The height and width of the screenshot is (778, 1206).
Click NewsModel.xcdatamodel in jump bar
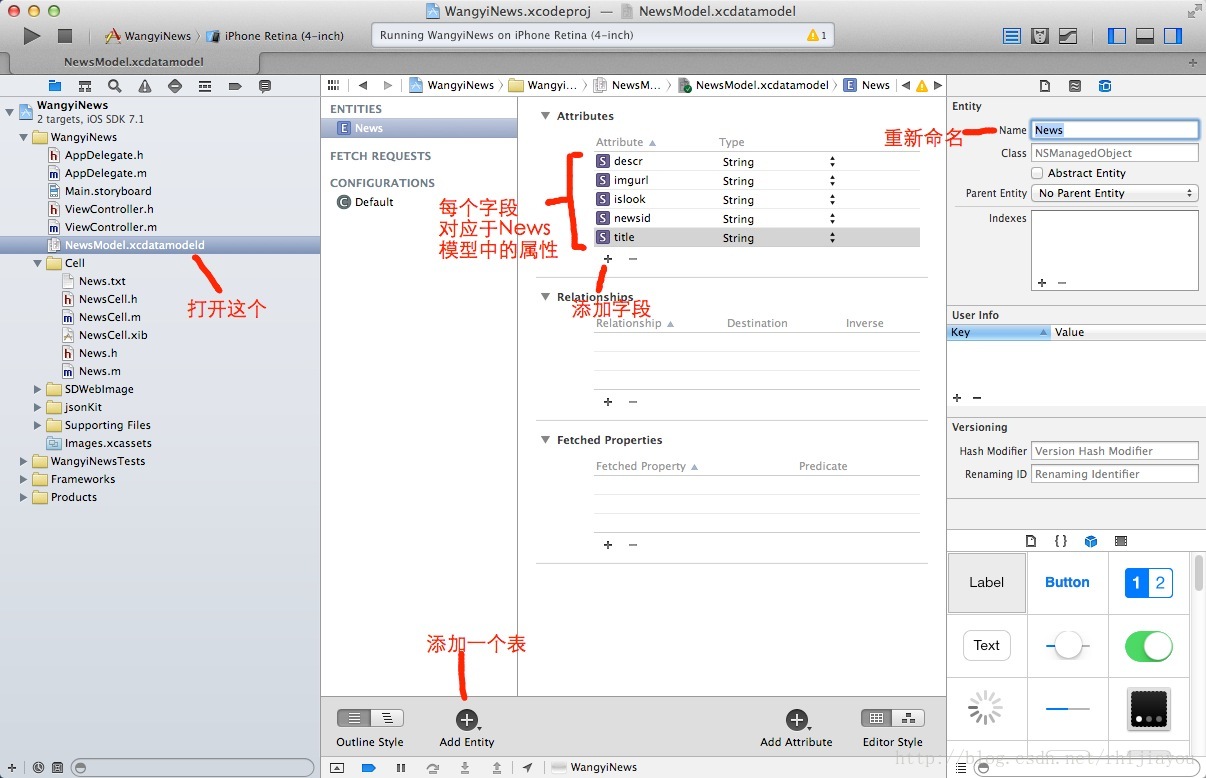click(x=755, y=85)
